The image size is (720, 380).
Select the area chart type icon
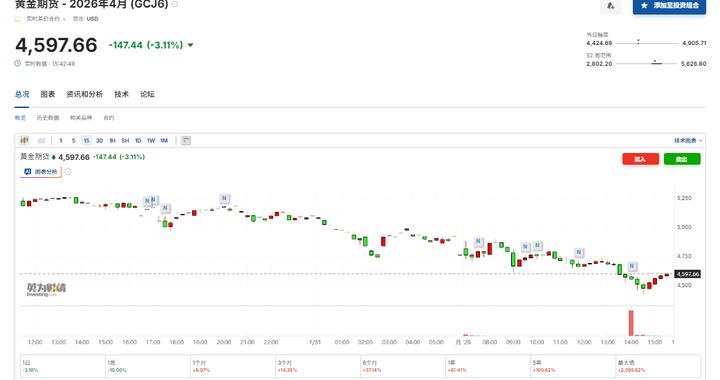(x=41, y=140)
